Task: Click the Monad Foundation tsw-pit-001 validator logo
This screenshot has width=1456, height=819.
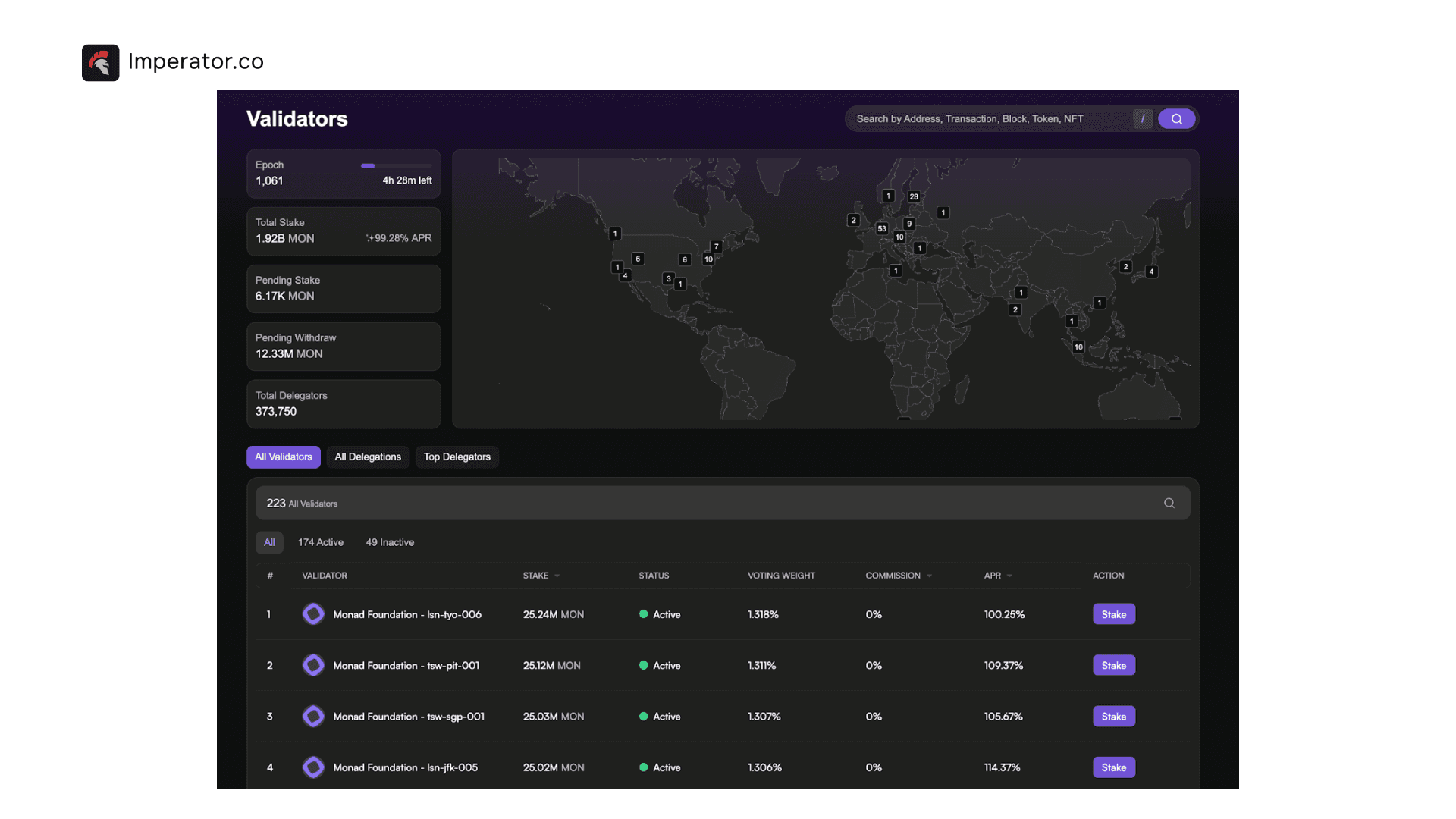Action: [x=313, y=665]
